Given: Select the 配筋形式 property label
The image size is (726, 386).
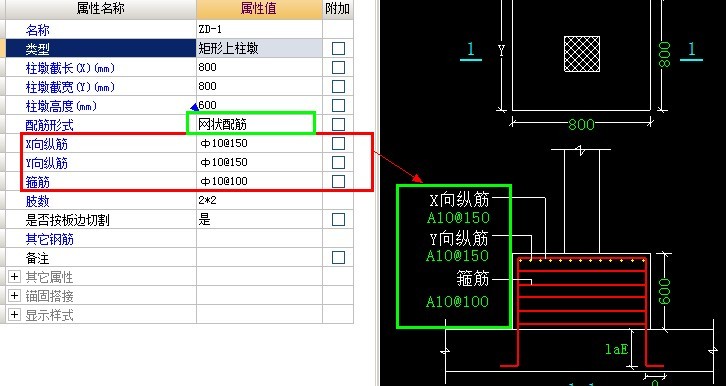Looking at the screenshot, I should tap(49, 125).
